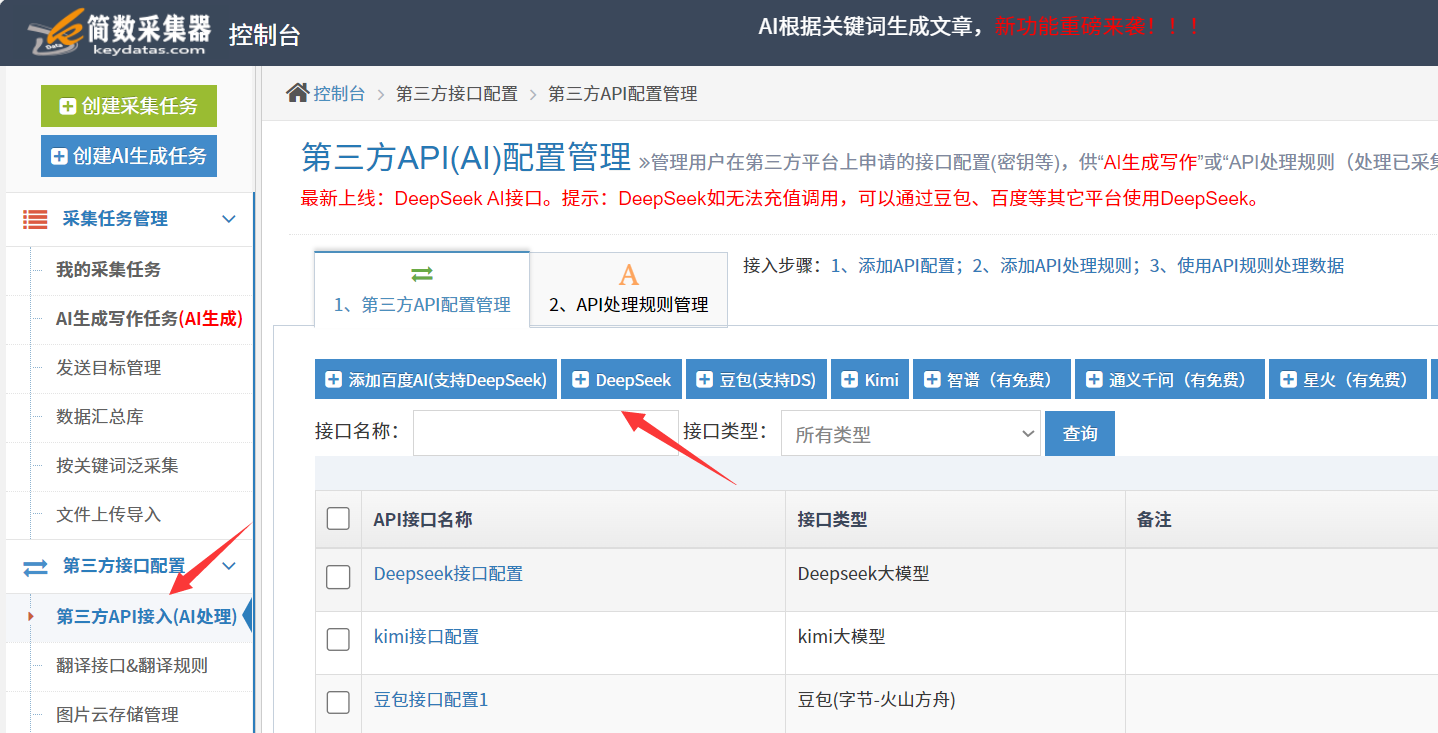Open the kimi接口配置 link
This screenshot has width=1438, height=733.
[x=426, y=637]
